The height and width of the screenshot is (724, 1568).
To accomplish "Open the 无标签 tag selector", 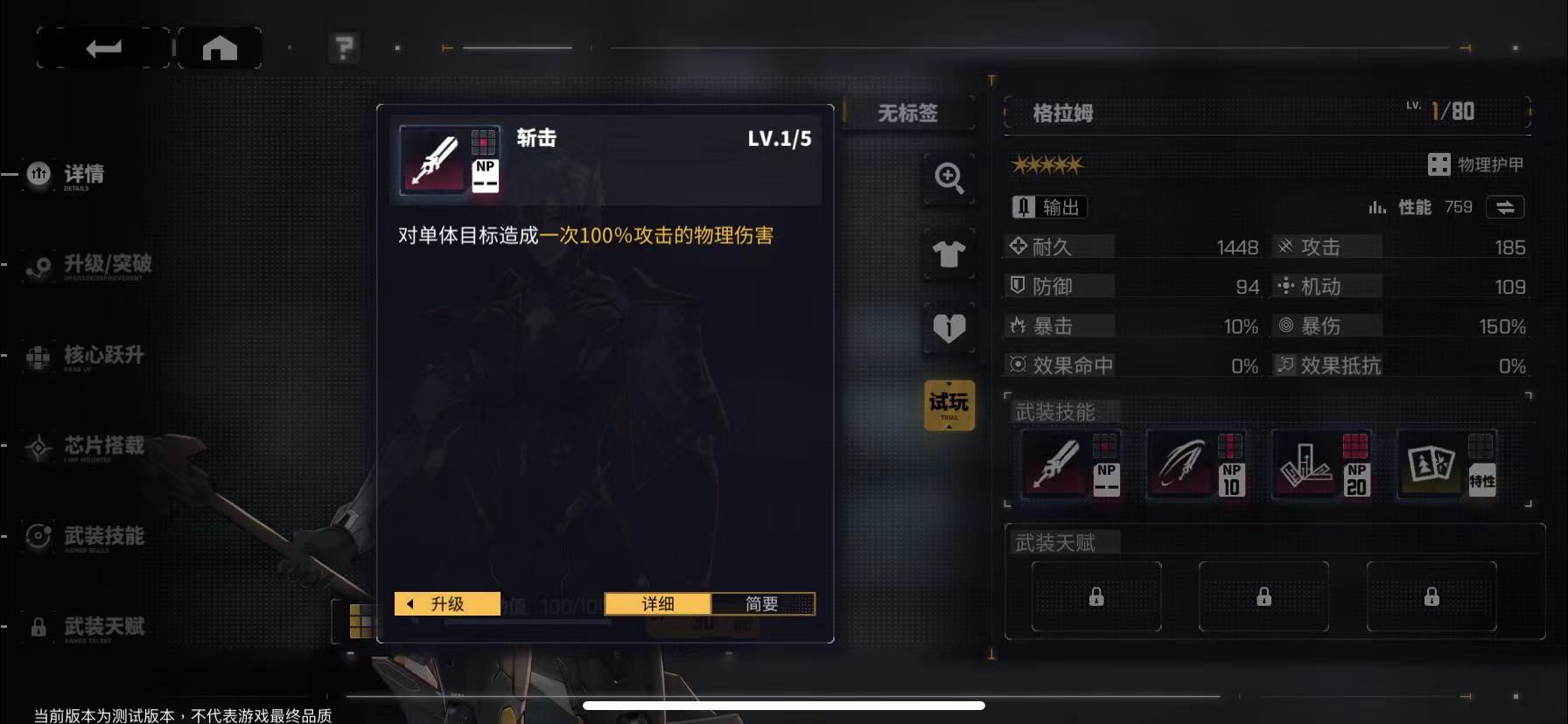I will (x=908, y=113).
